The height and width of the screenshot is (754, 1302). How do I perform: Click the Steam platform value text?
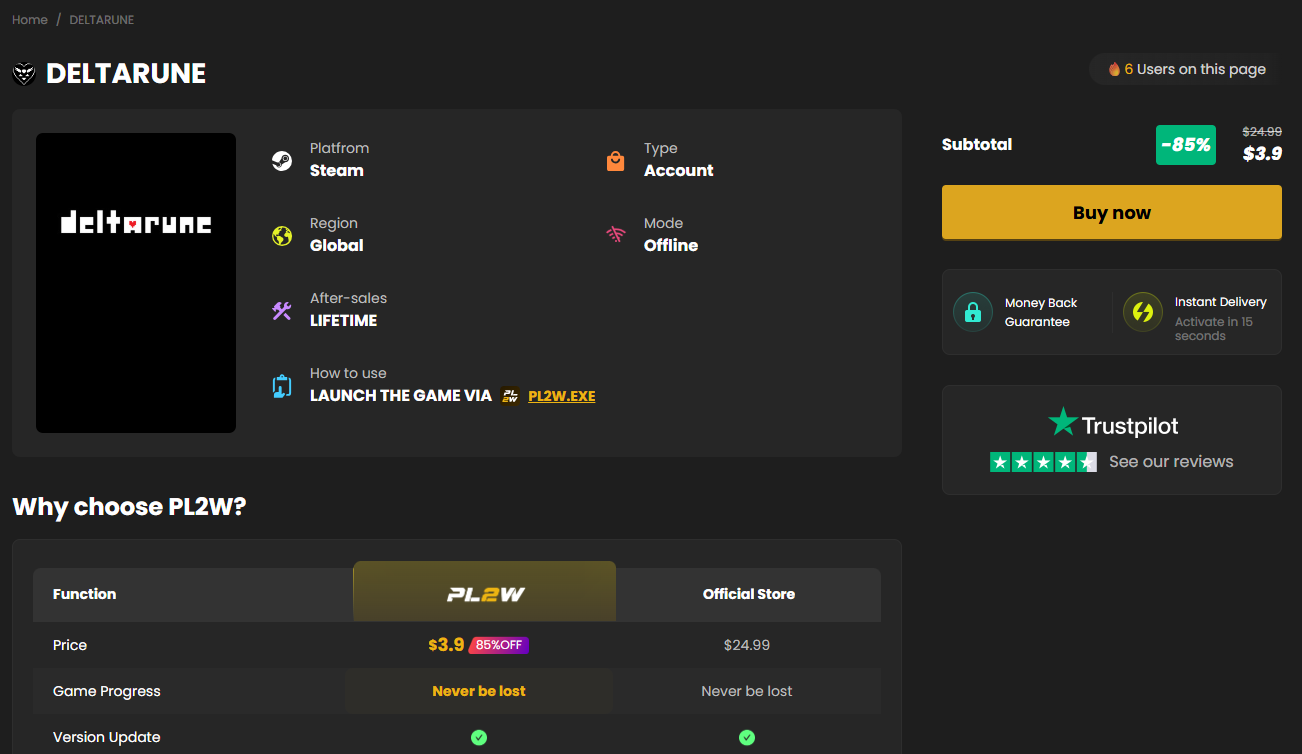[337, 171]
